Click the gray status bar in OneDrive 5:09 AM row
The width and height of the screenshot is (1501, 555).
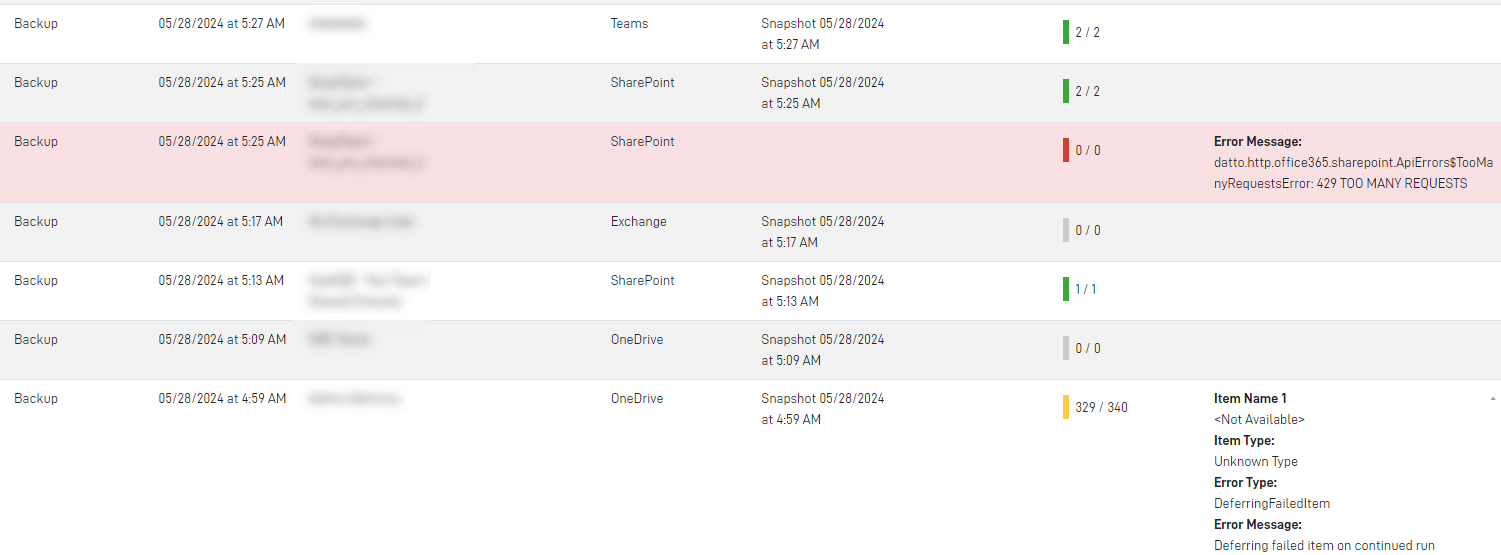[1066, 348]
